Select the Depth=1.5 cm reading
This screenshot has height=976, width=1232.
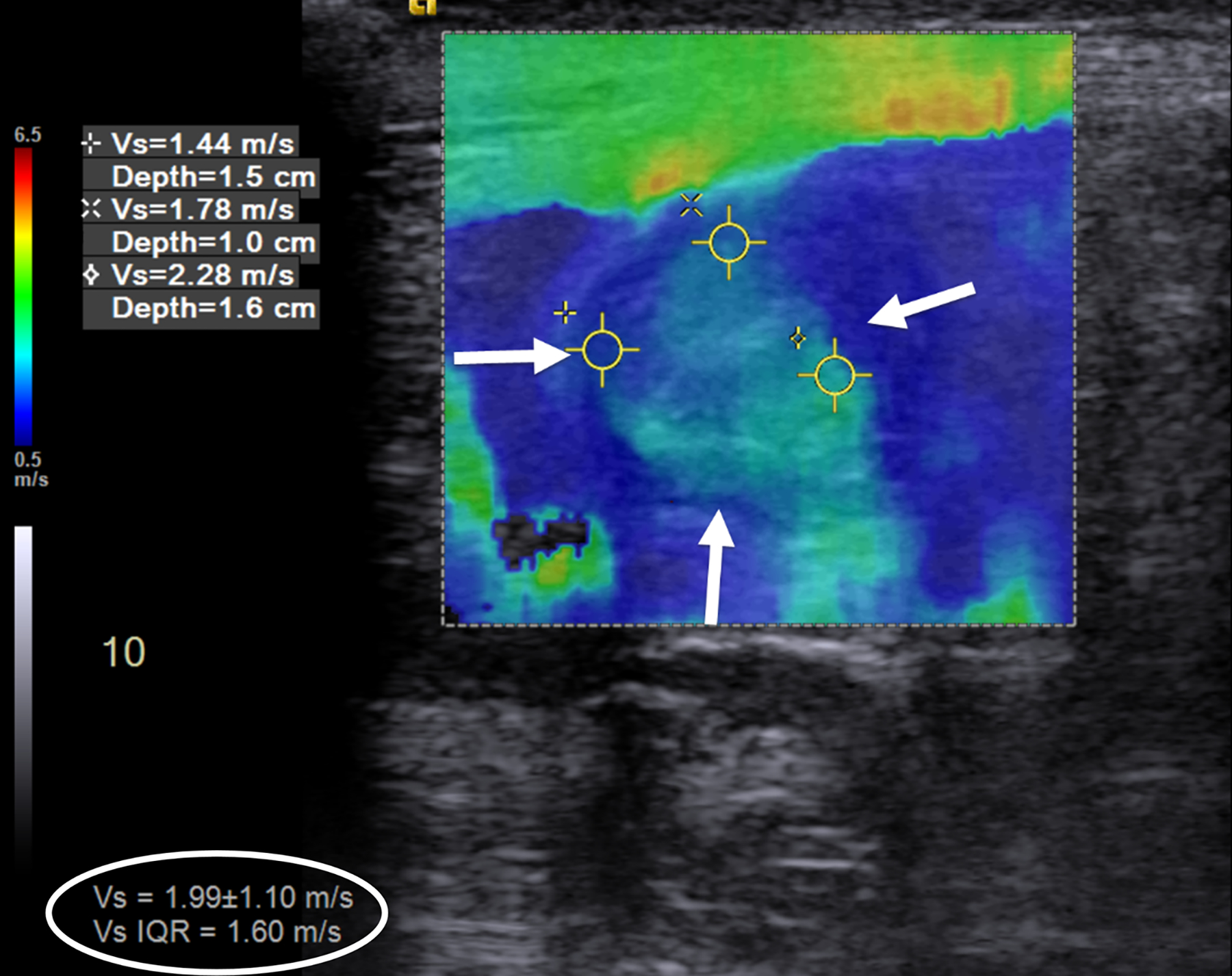pyautogui.click(x=214, y=177)
